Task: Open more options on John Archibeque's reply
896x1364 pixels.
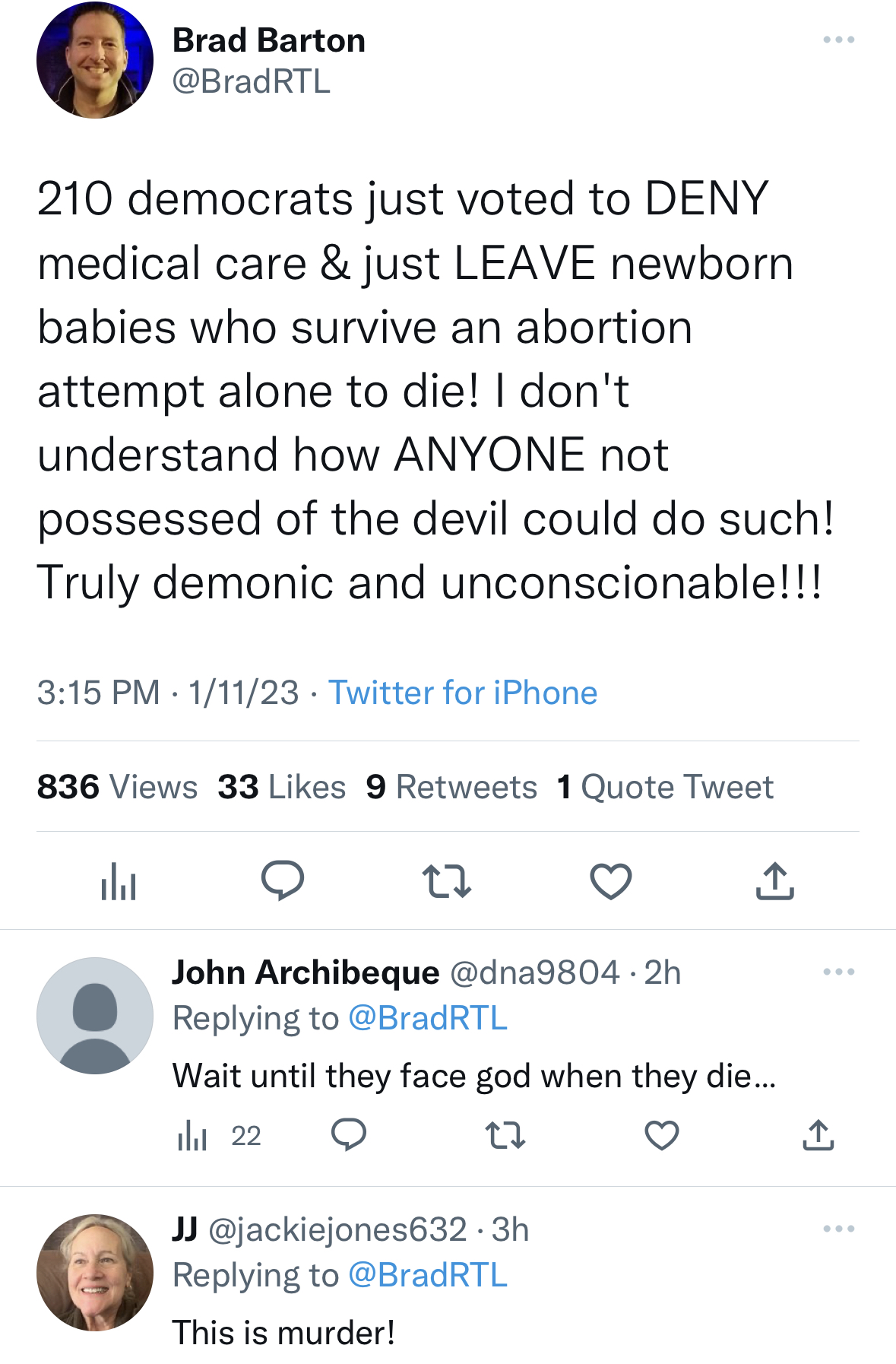Action: point(839,972)
